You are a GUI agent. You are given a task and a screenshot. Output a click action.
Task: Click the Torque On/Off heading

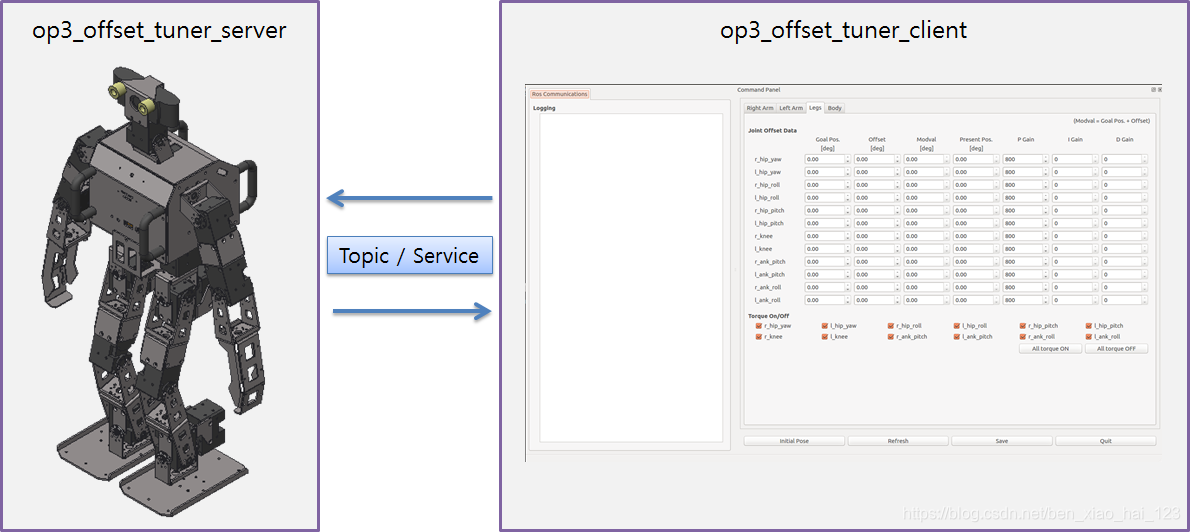click(x=768, y=315)
